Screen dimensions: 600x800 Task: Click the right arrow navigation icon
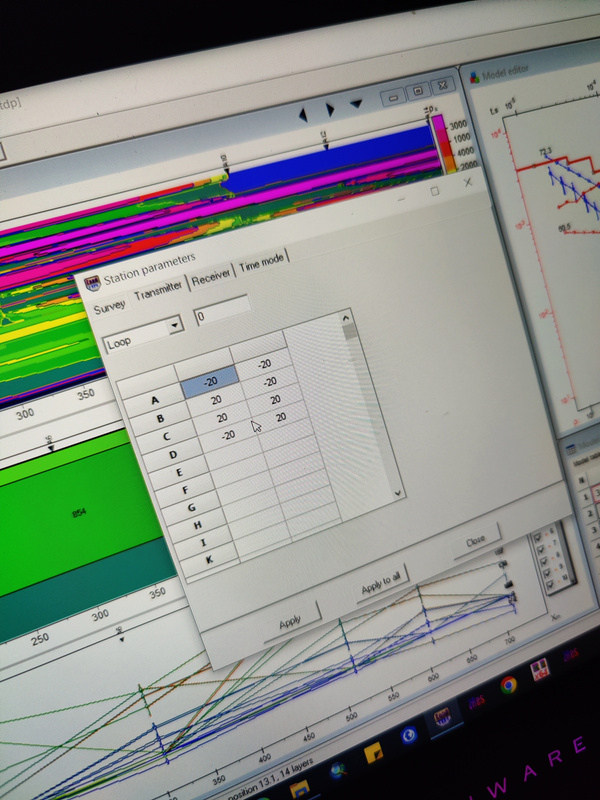click(x=330, y=108)
